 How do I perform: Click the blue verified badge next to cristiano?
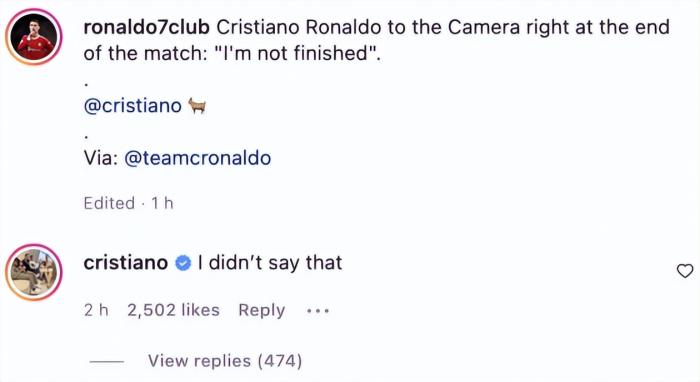click(x=183, y=263)
